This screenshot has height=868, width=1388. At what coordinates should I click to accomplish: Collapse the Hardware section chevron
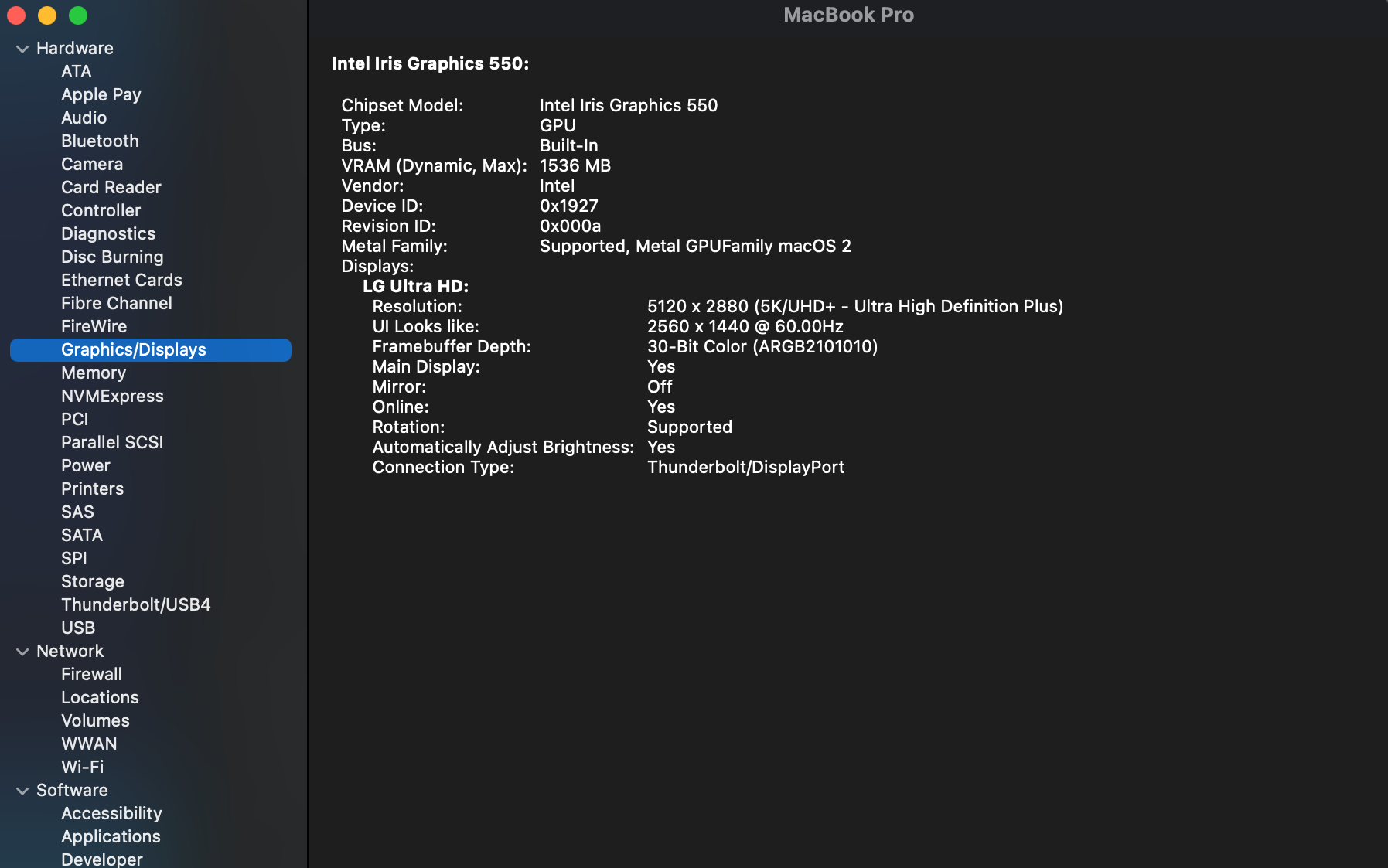(x=22, y=49)
